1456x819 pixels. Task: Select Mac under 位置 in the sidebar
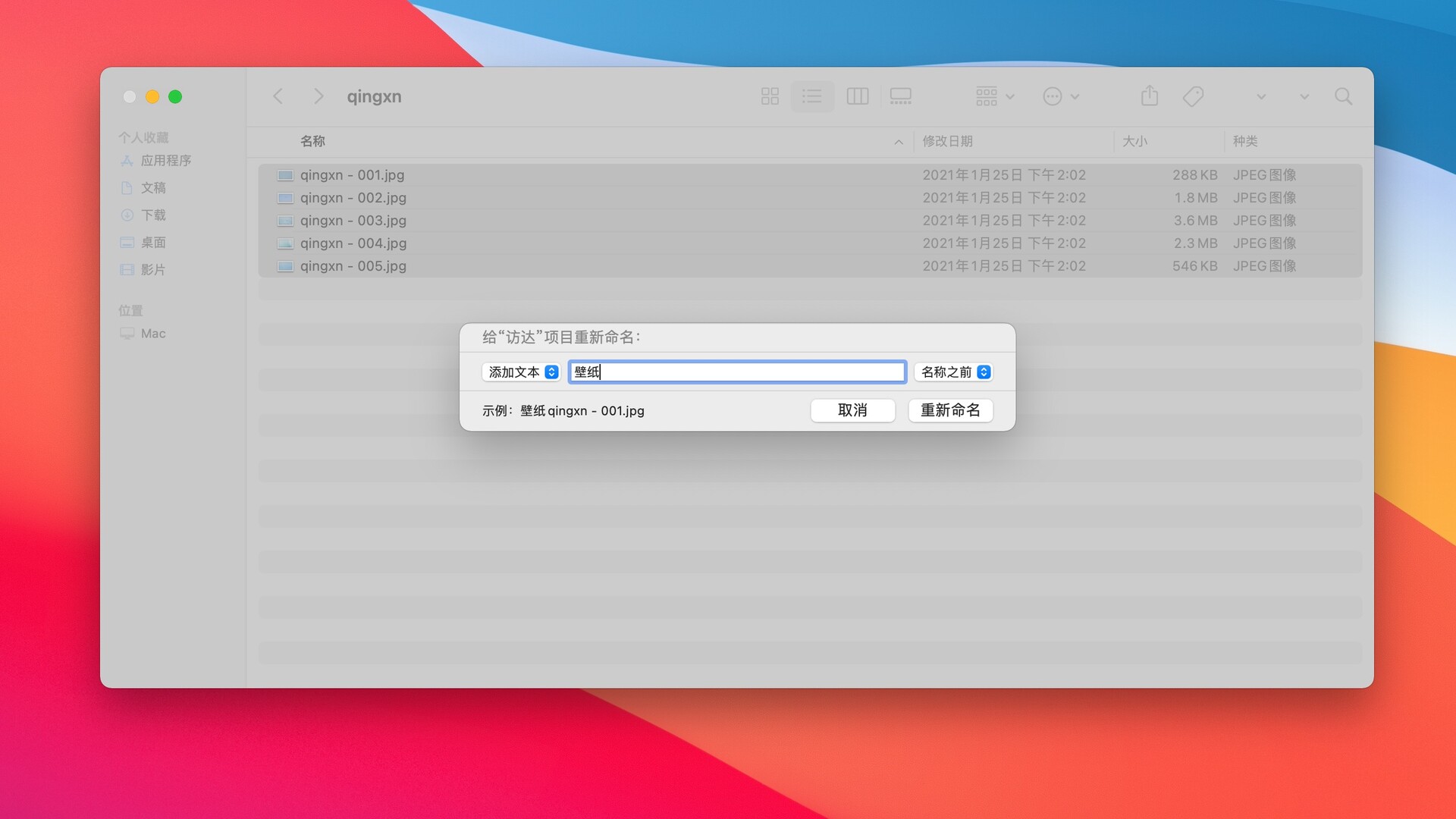pyautogui.click(x=152, y=333)
